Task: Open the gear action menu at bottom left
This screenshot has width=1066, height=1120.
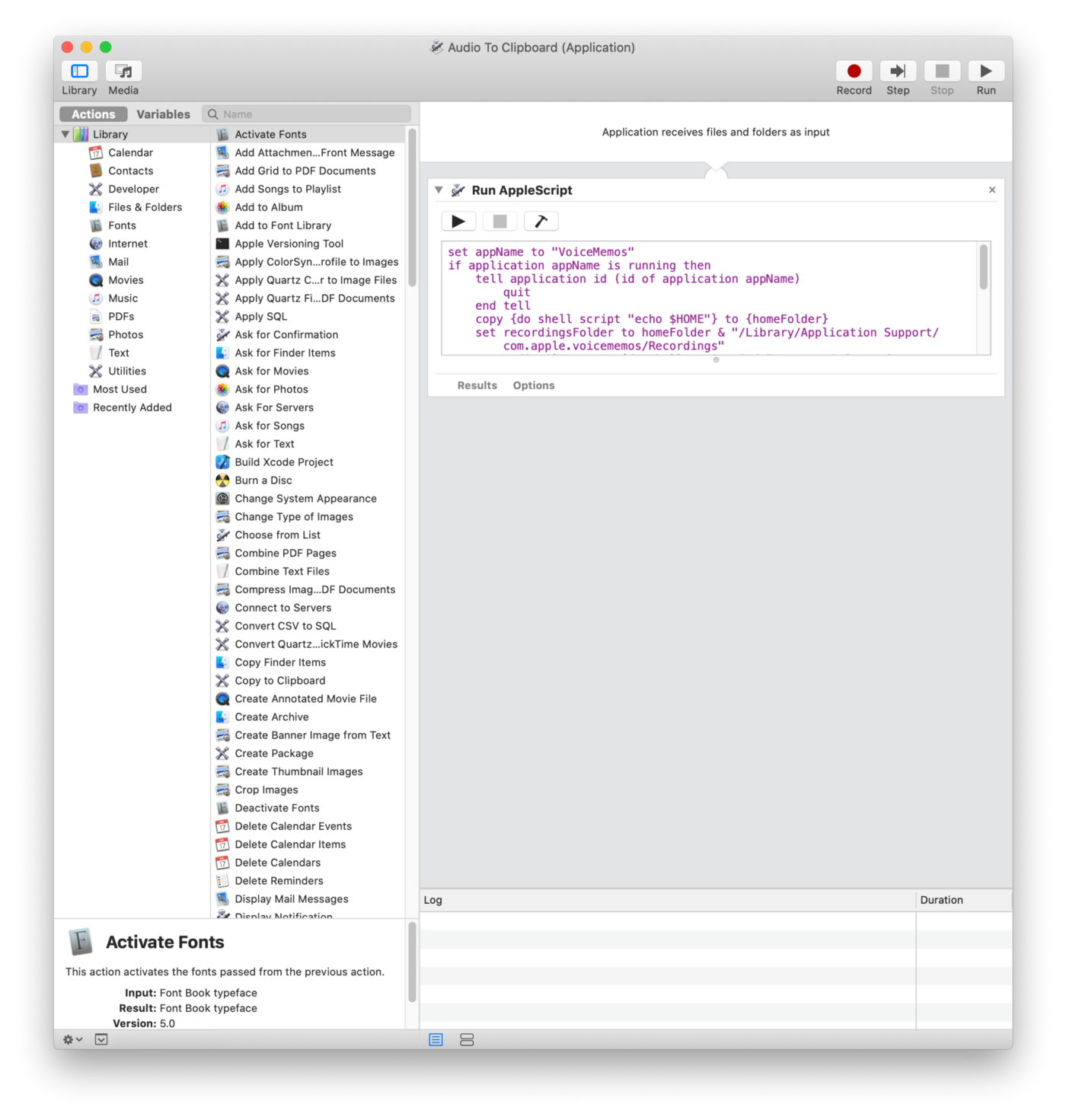Action: tap(72, 1039)
